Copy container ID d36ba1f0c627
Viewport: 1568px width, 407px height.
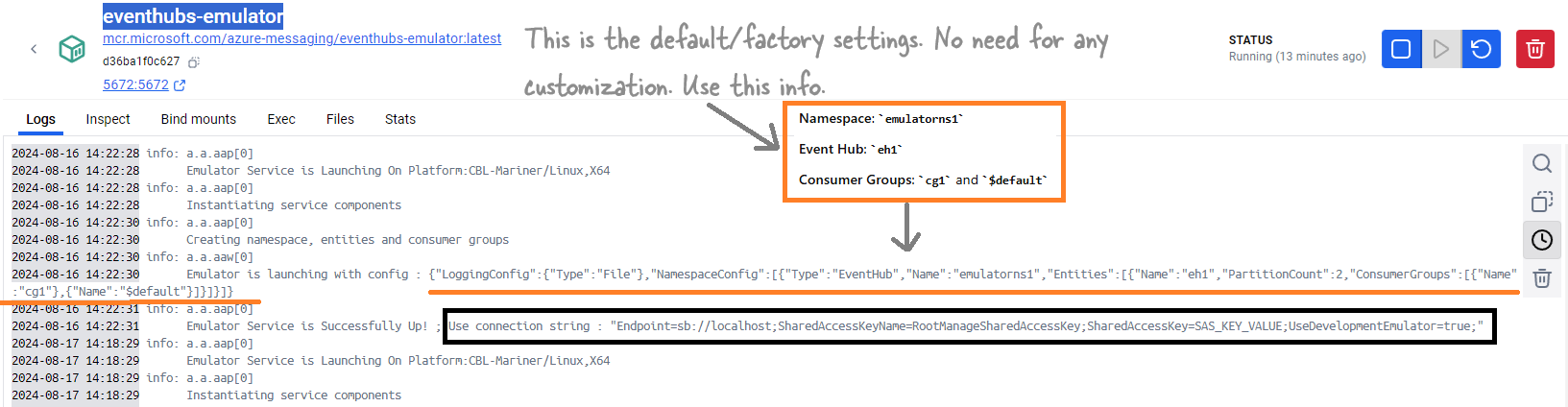193,62
